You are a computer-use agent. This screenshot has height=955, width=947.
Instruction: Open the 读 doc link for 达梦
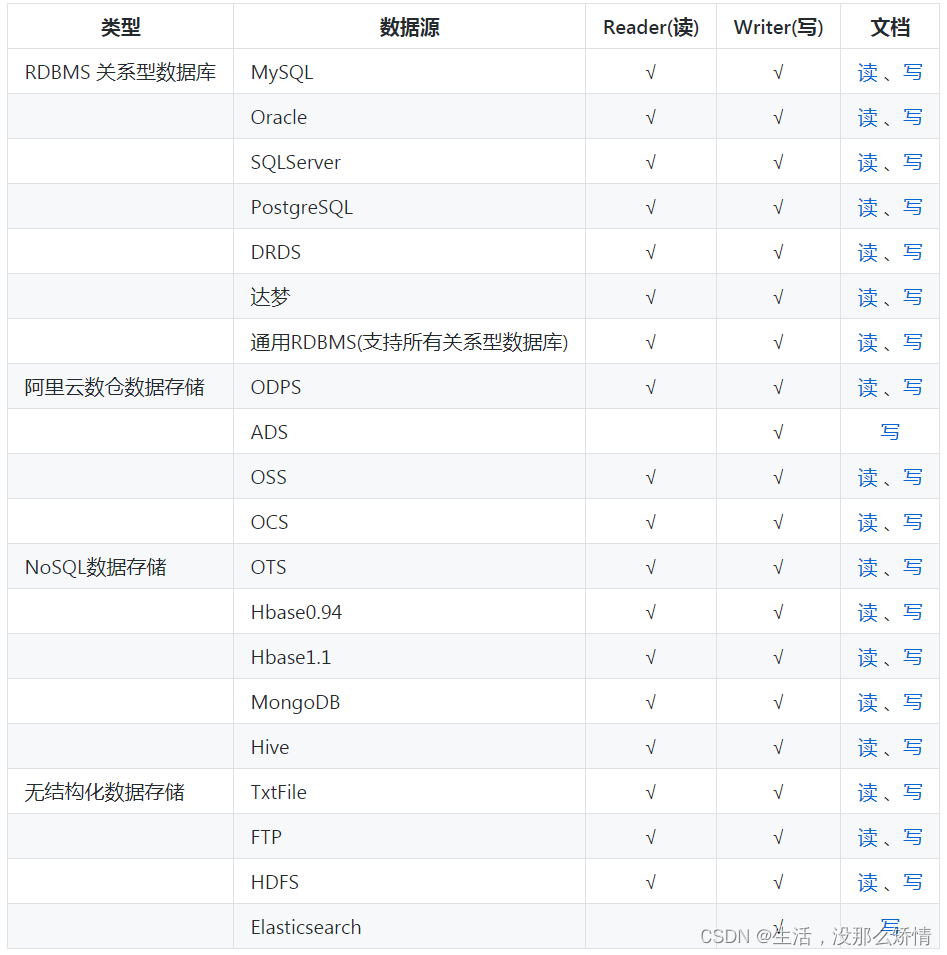click(868, 297)
